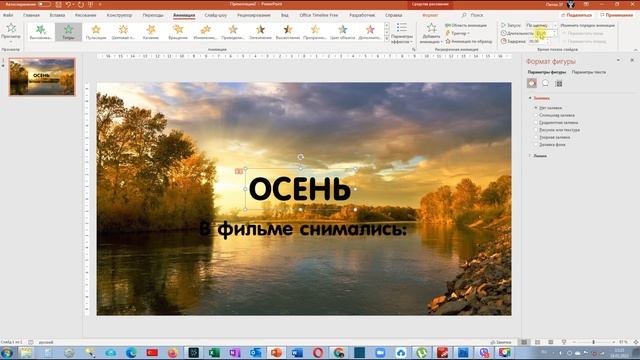Click the Задержка delay field
The height and width of the screenshot is (360, 640).
(x=539, y=41)
